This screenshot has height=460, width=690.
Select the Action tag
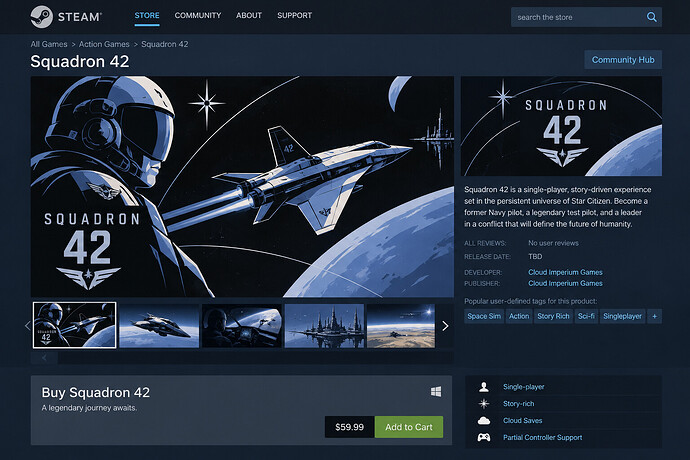point(519,316)
